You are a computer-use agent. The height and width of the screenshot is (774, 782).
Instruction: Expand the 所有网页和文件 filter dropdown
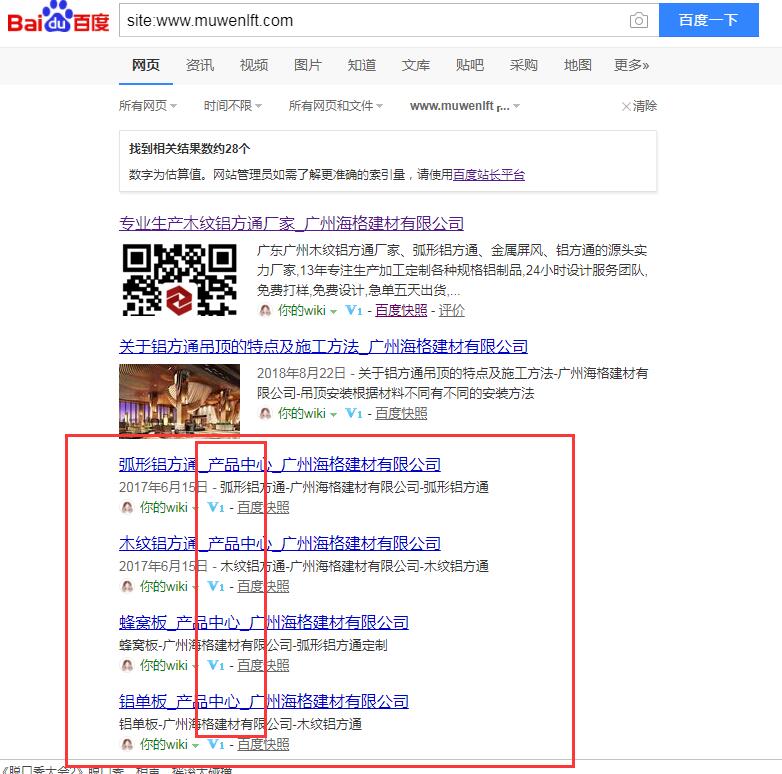click(336, 106)
